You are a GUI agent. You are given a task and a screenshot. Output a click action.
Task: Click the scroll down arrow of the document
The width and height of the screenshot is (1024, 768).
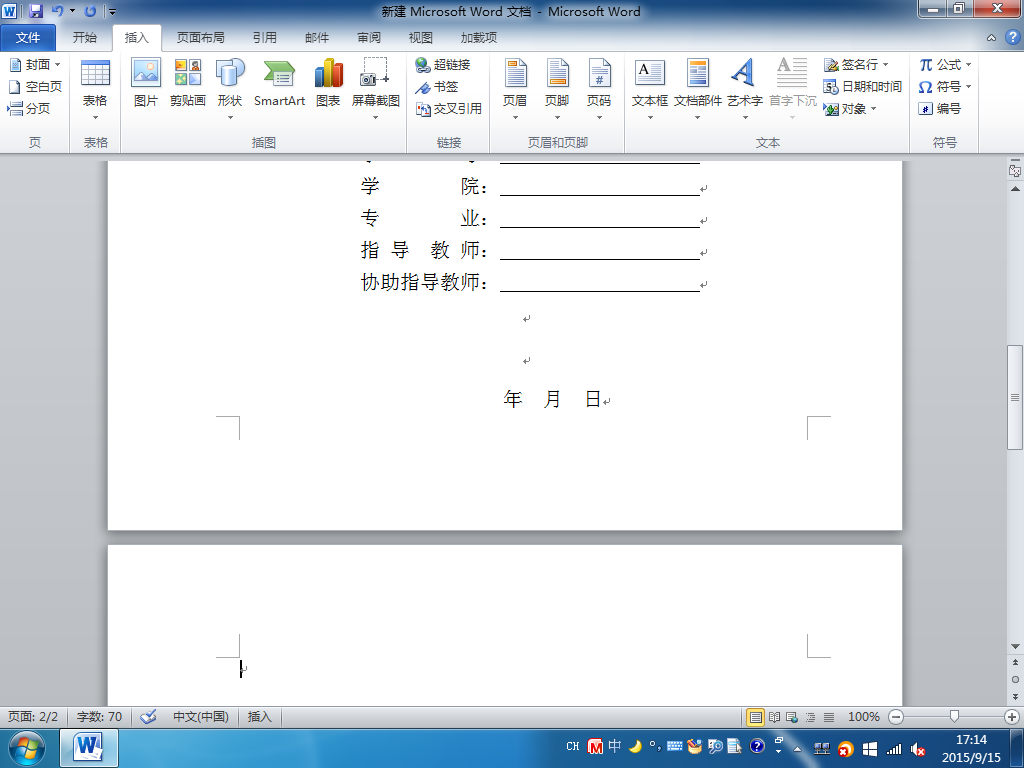coord(1015,647)
